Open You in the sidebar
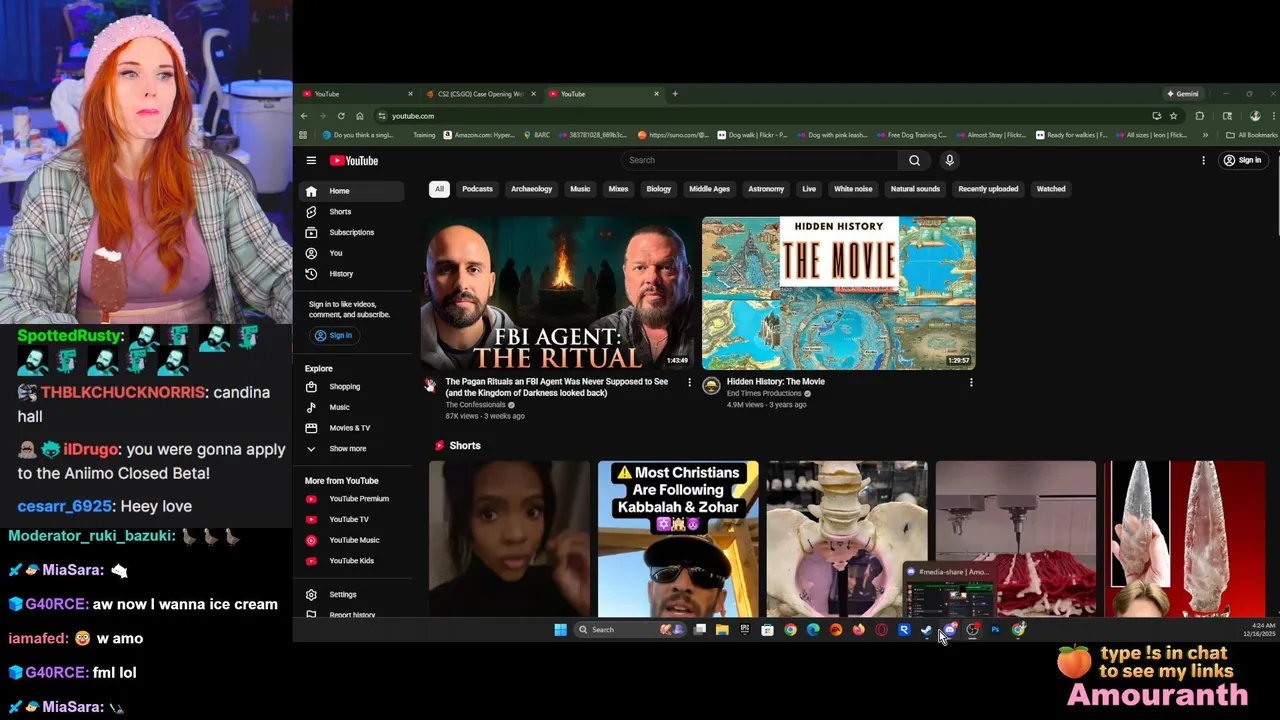The height and width of the screenshot is (720, 1280). 350,253
